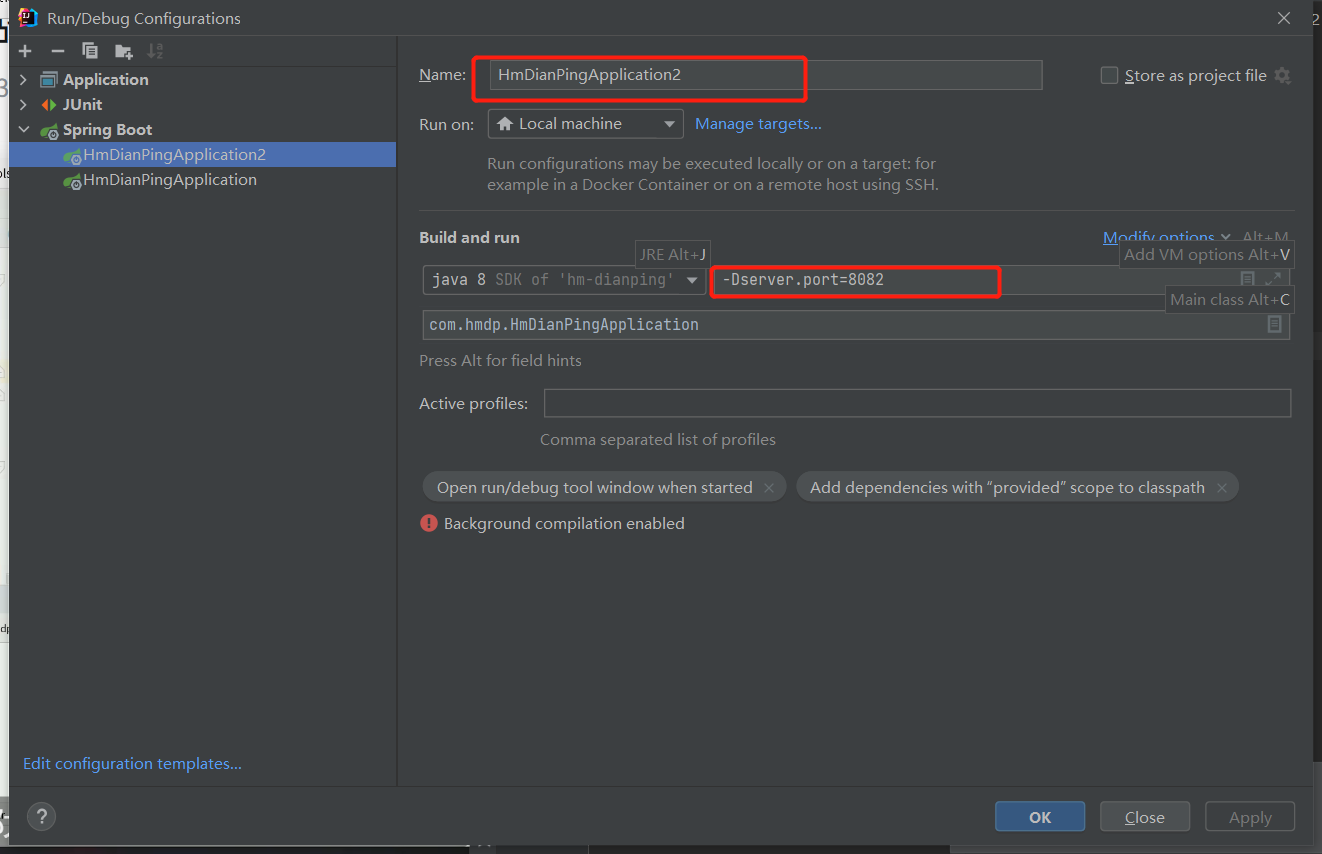Image resolution: width=1322 pixels, height=854 pixels.
Task: Click the IntelliJ icon in the dialog title bar
Action: pos(28,17)
